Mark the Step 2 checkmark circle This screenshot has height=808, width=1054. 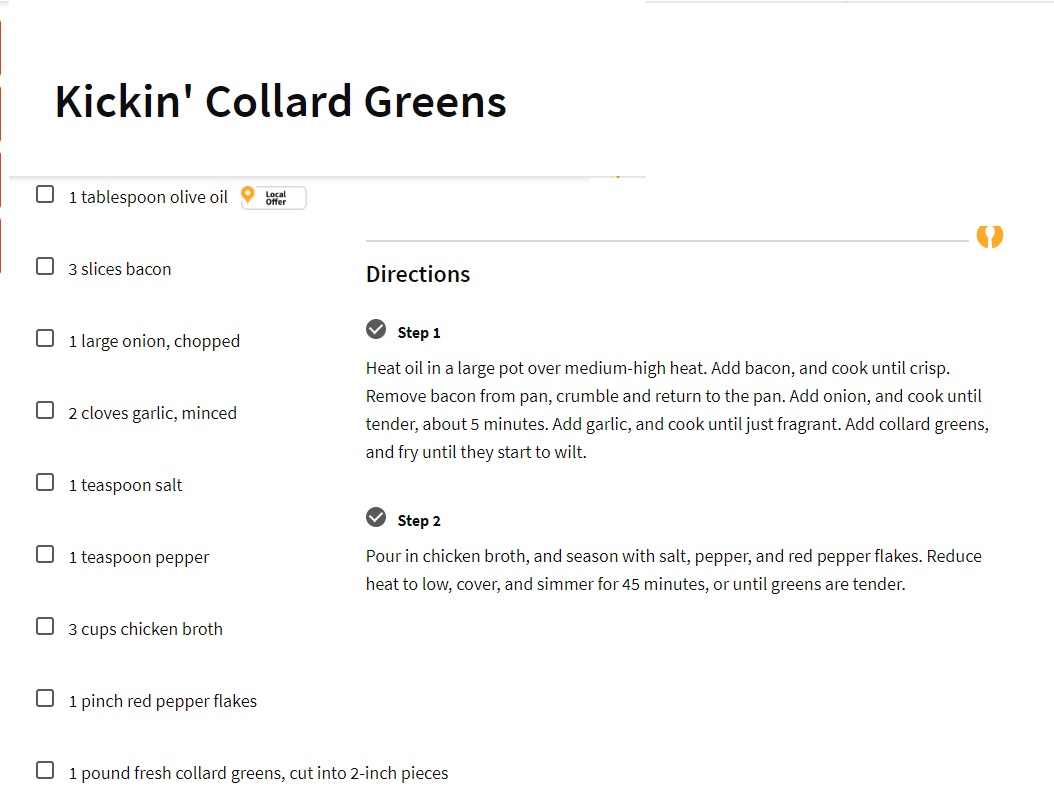[376, 517]
